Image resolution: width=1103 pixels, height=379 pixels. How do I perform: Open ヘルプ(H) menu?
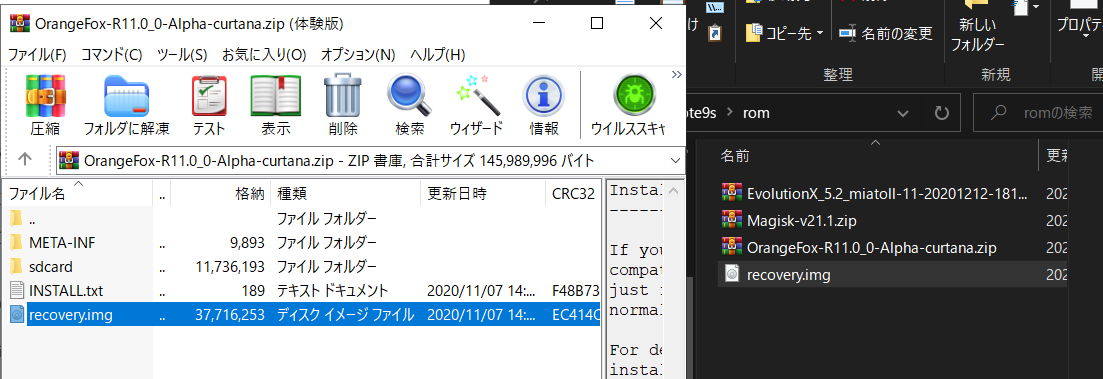(438, 54)
